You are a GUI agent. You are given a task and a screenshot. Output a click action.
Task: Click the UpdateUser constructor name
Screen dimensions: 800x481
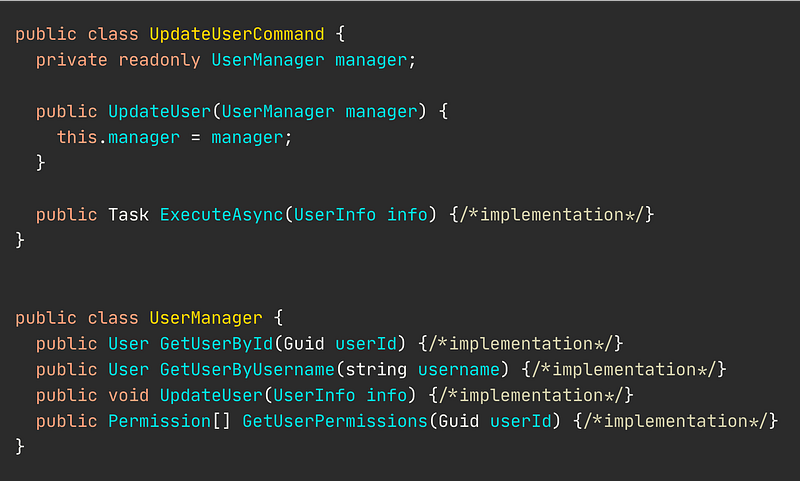tap(159, 112)
